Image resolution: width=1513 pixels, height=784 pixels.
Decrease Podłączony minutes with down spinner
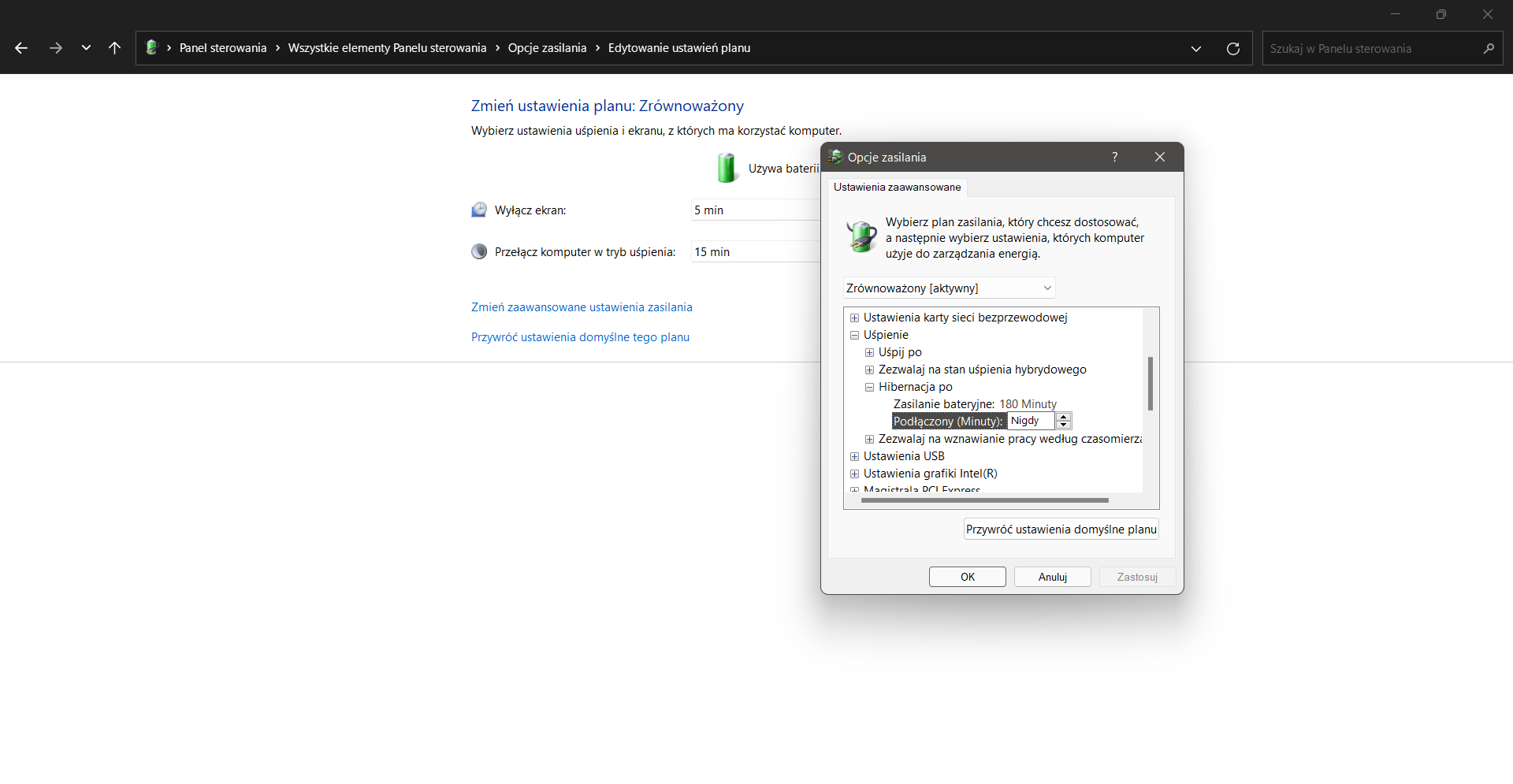coord(1064,425)
